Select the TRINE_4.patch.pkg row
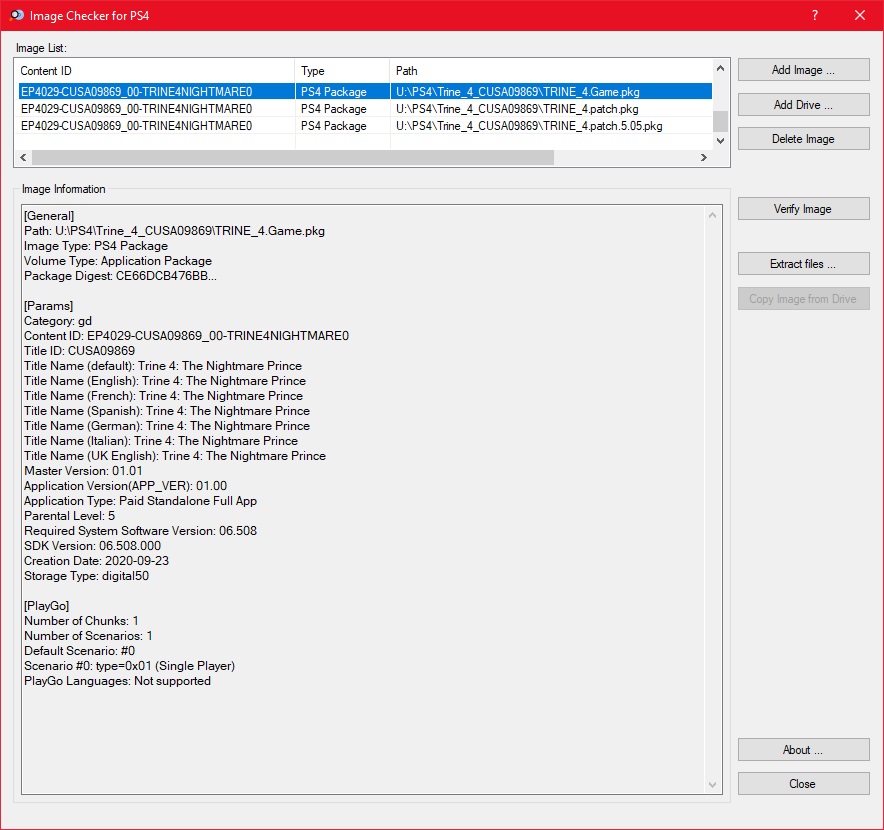884x830 pixels. click(365, 108)
